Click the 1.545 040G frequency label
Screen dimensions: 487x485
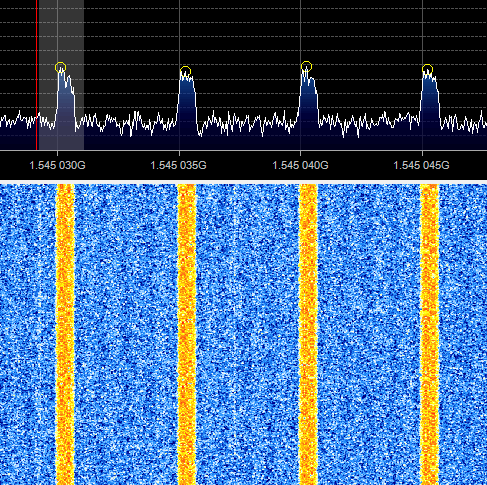pyautogui.click(x=300, y=165)
